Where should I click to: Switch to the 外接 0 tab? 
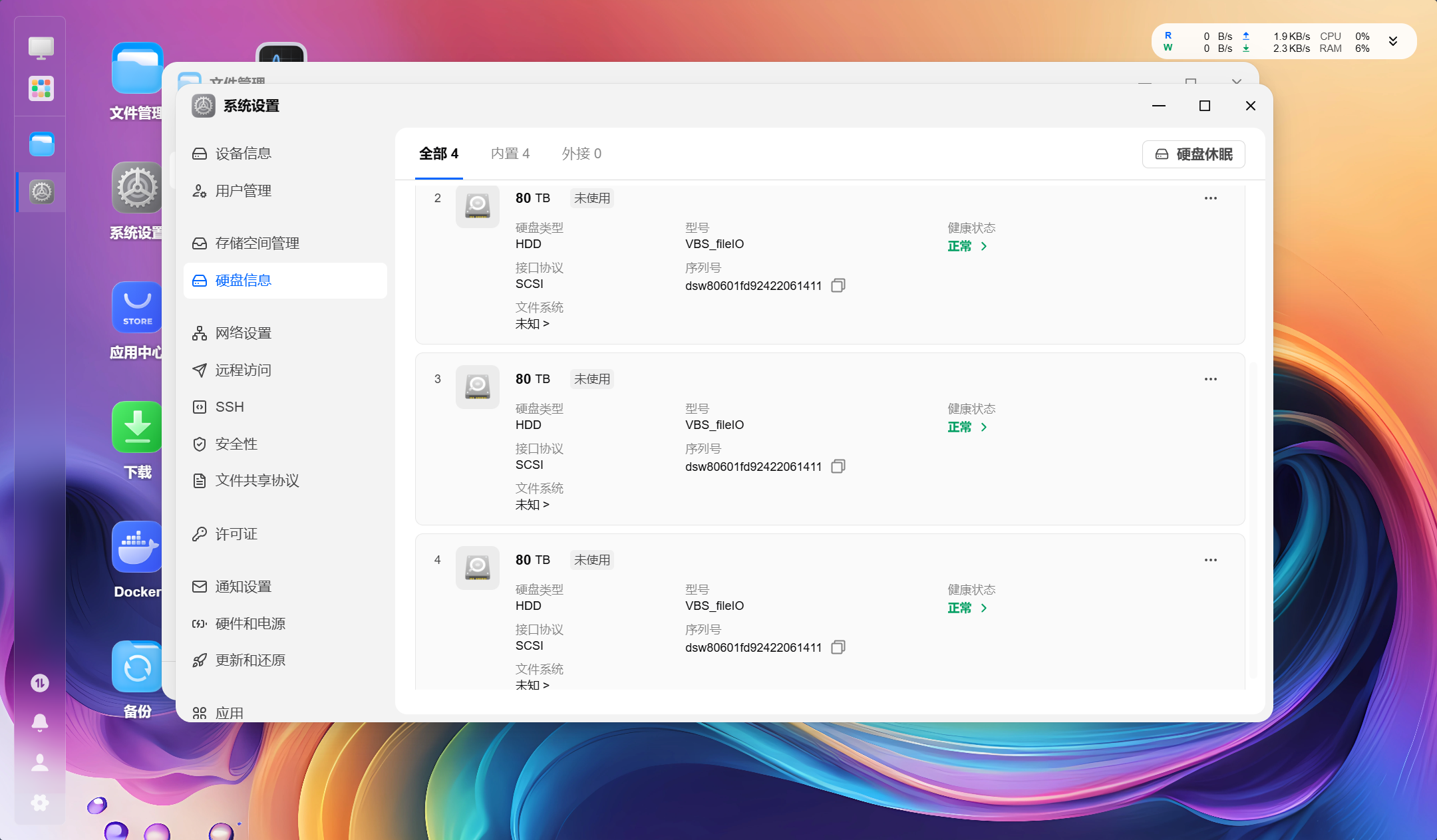pos(581,154)
